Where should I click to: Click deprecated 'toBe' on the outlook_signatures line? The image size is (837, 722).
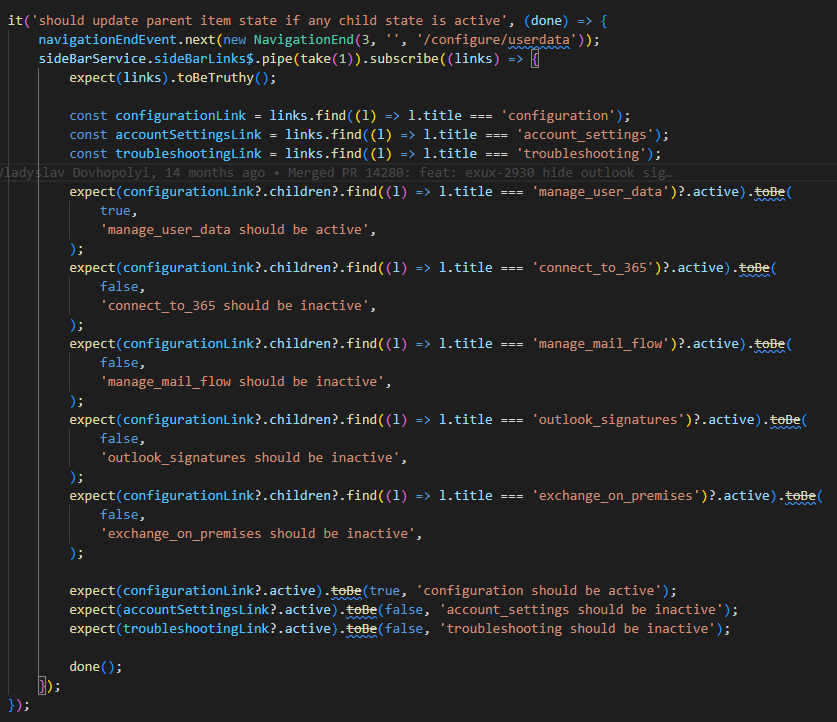(x=785, y=420)
